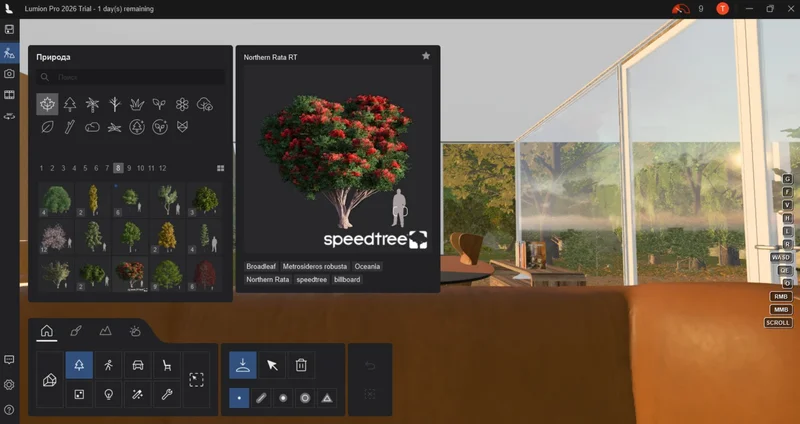This screenshot has height=424, width=800.
Task: Select the two-leaf sprout plant category
Action: pos(160,105)
